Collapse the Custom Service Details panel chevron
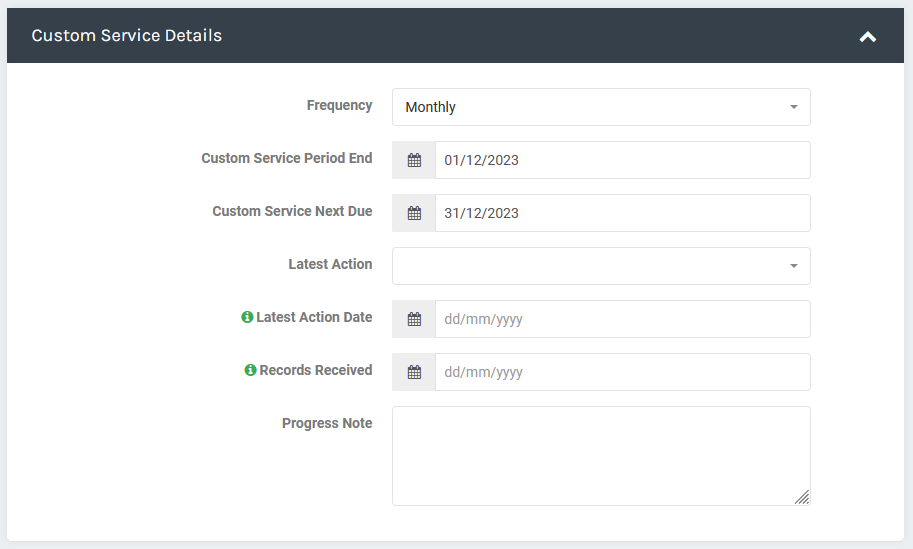 point(868,37)
